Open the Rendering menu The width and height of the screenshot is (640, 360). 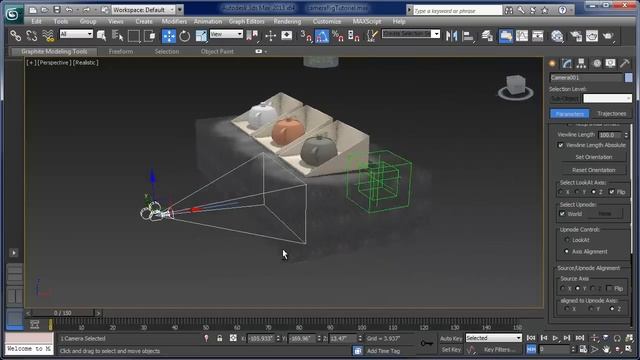coord(287,21)
